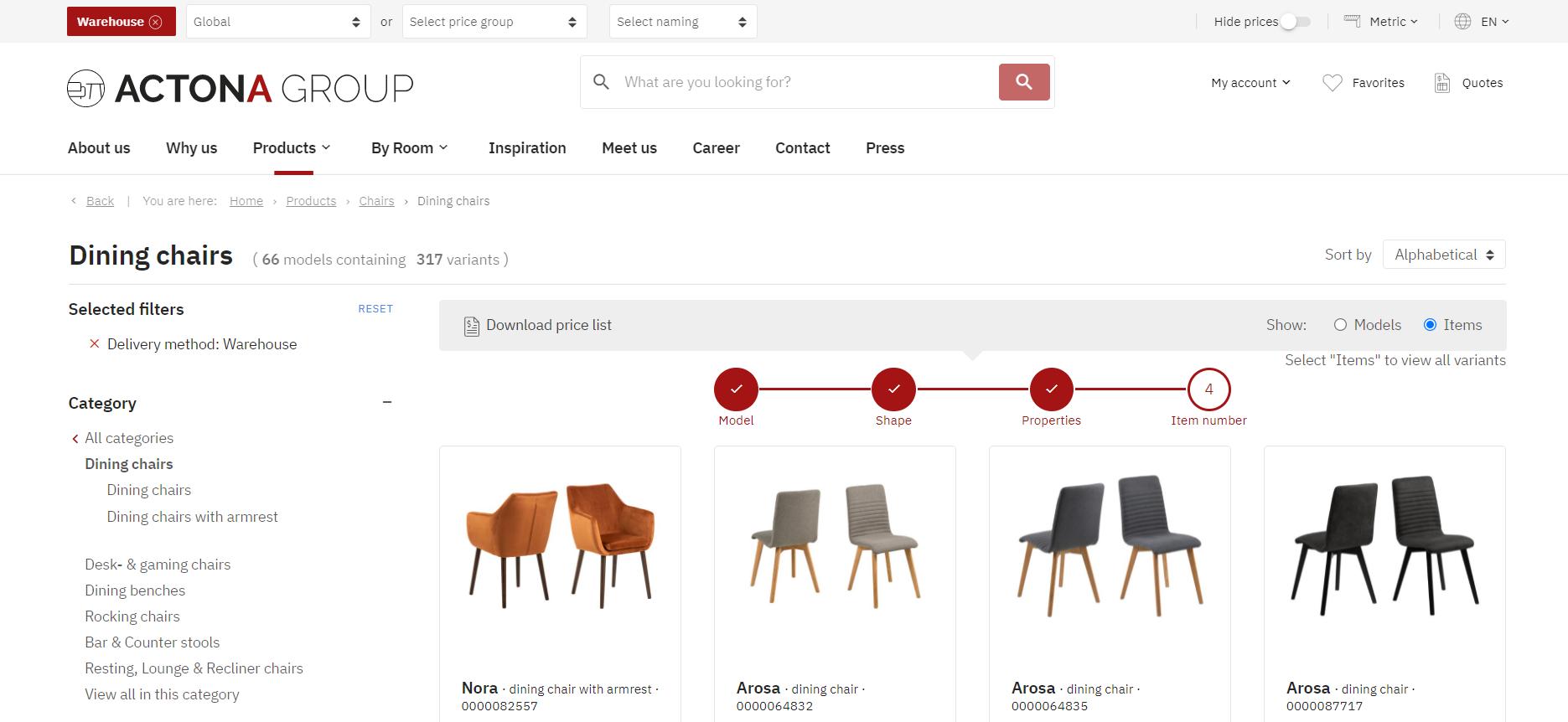
Task: Expand the Products menu
Action: point(292,148)
